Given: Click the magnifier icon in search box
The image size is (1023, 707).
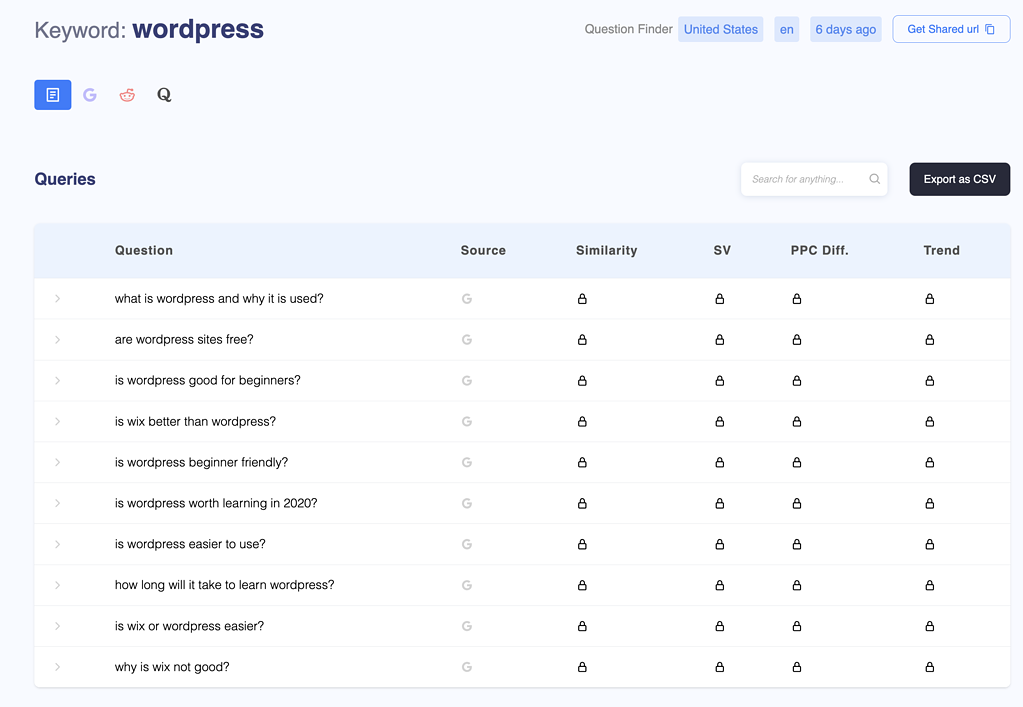Looking at the screenshot, I should pyautogui.click(x=875, y=179).
